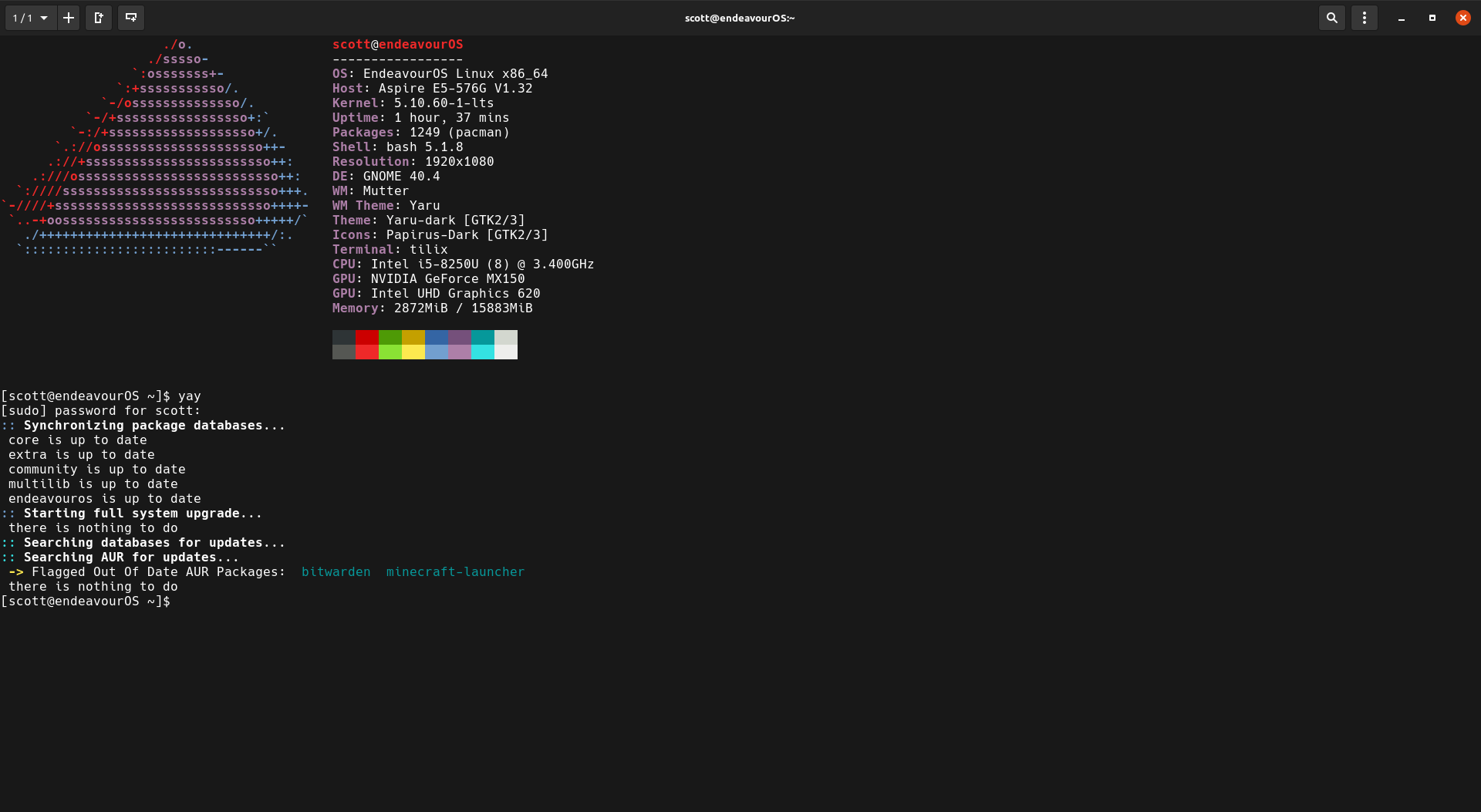Click the 'WM: Mutter' line
Screen dimensions: 1481x812
click(x=371, y=191)
